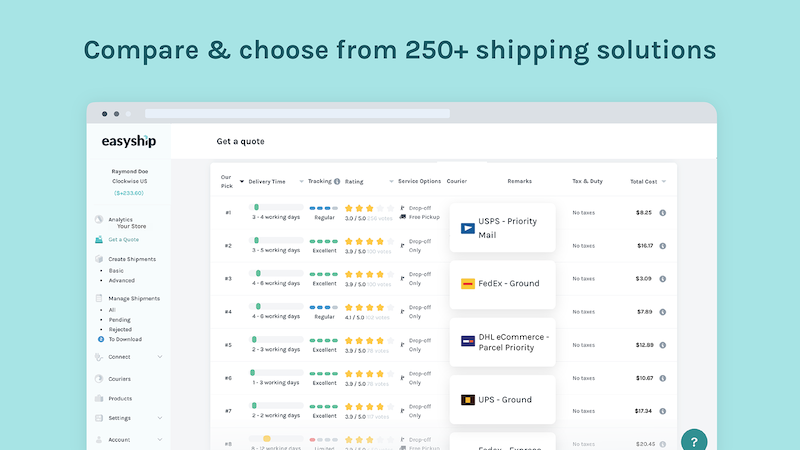Click the Tracking info icon in header

coord(337,181)
